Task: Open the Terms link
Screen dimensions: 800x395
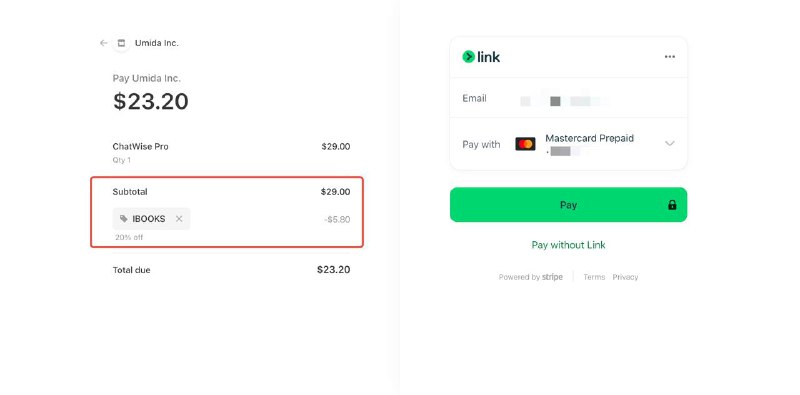Action: [594, 277]
